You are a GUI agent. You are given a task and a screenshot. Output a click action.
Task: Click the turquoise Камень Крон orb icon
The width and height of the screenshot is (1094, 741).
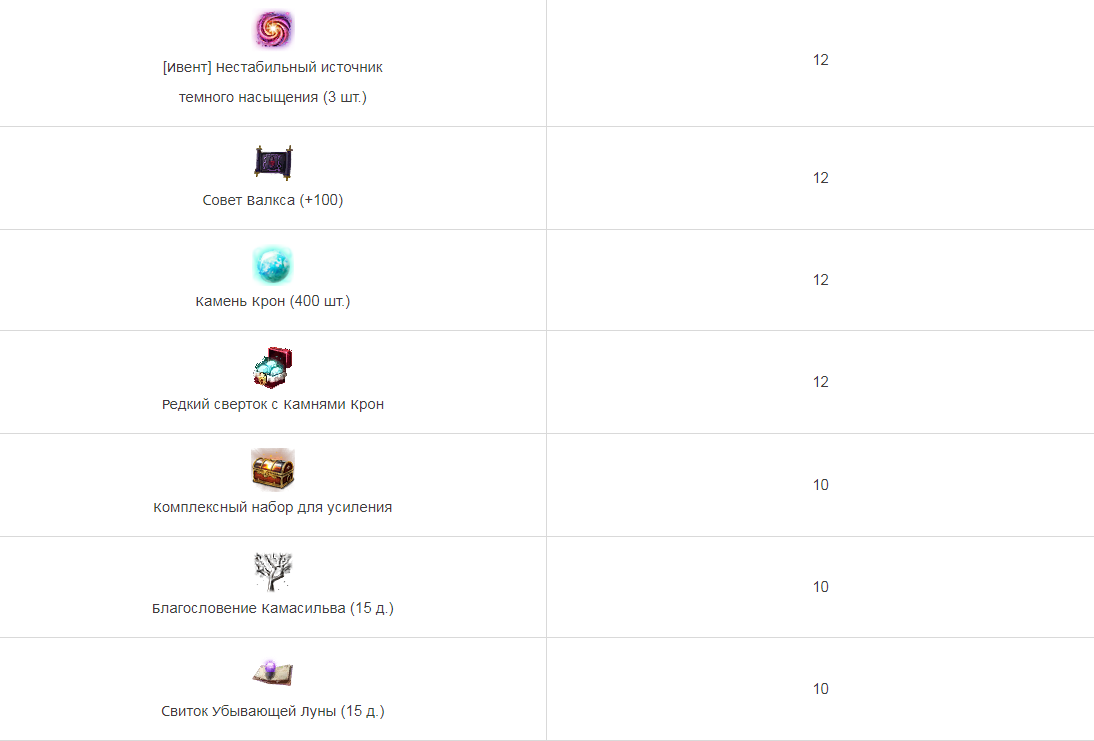[x=273, y=265]
